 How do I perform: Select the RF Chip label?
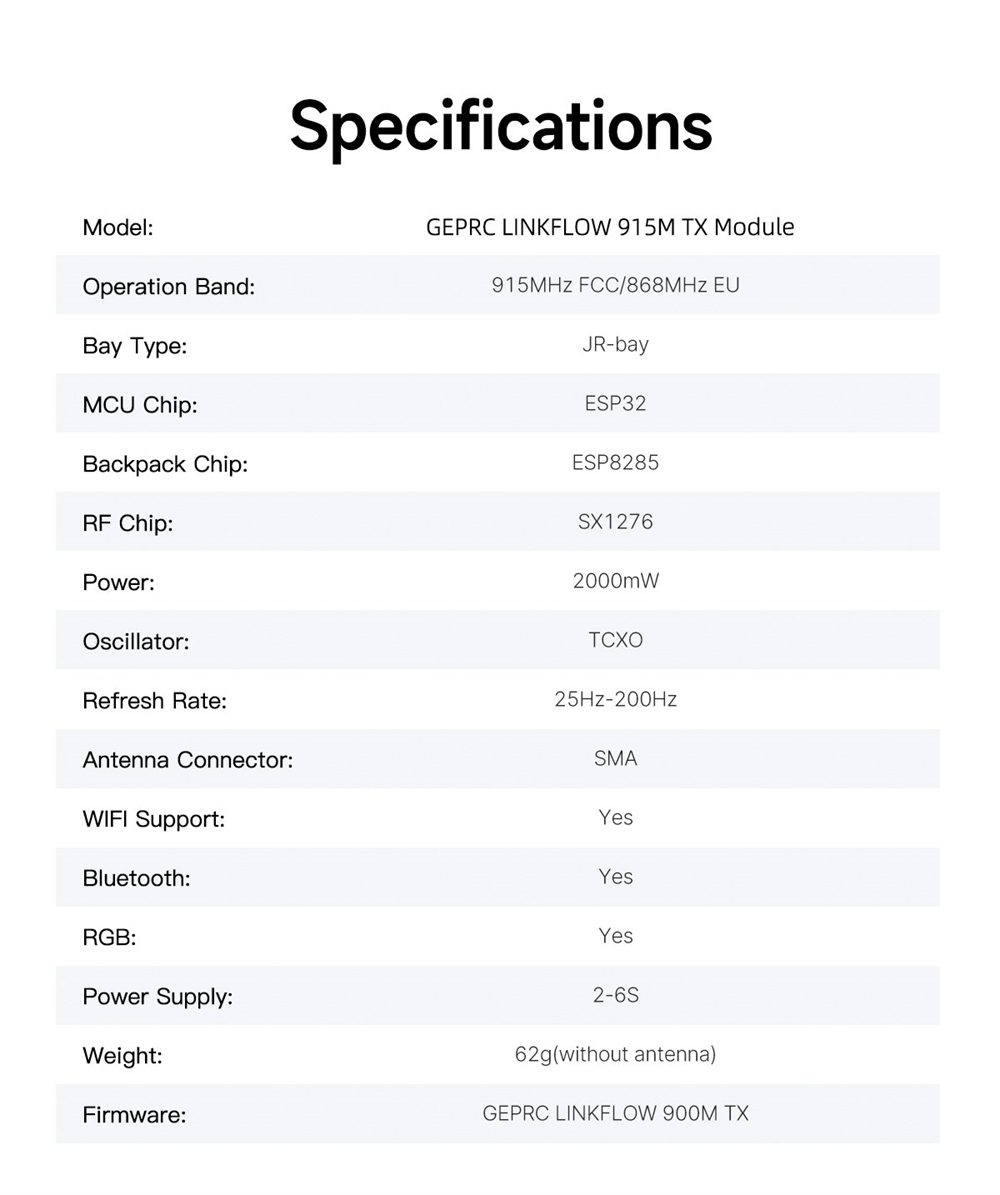coord(127,523)
